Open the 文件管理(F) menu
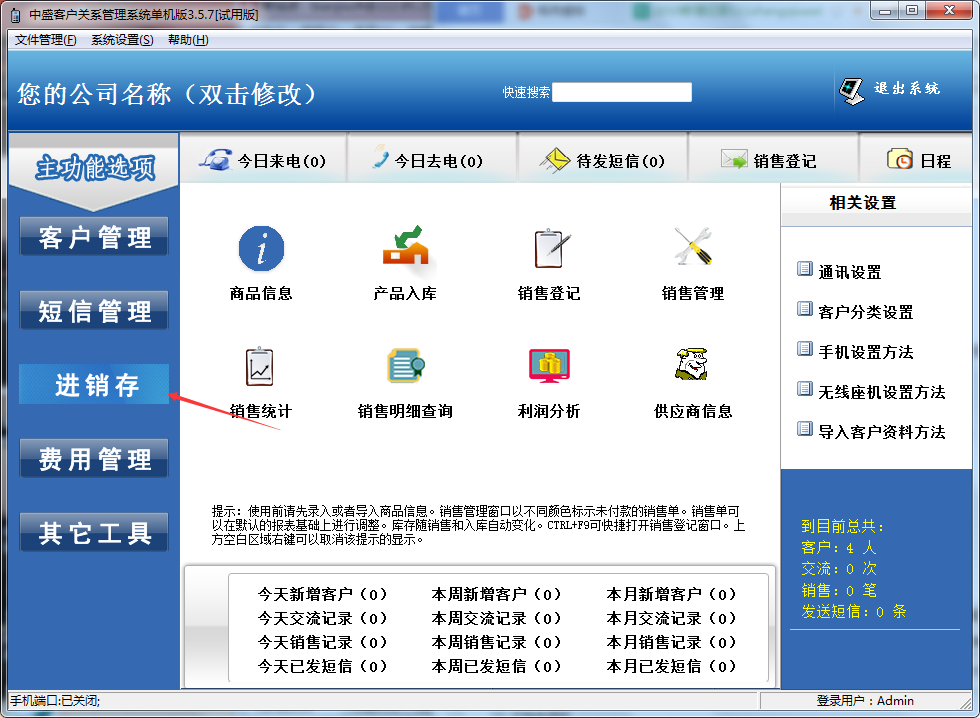This screenshot has width=980, height=718. pyautogui.click(x=45, y=40)
